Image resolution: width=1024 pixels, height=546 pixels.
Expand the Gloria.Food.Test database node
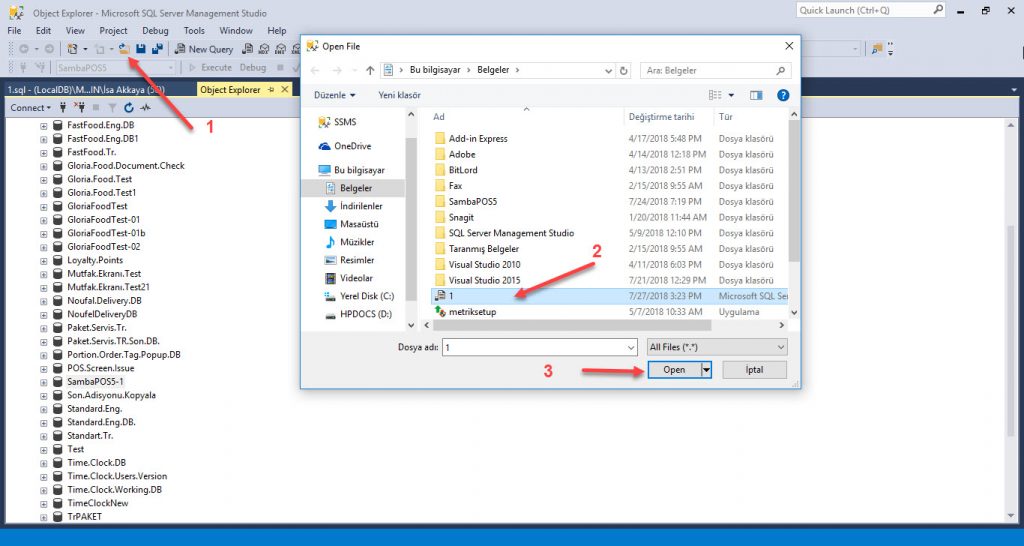coord(44,179)
